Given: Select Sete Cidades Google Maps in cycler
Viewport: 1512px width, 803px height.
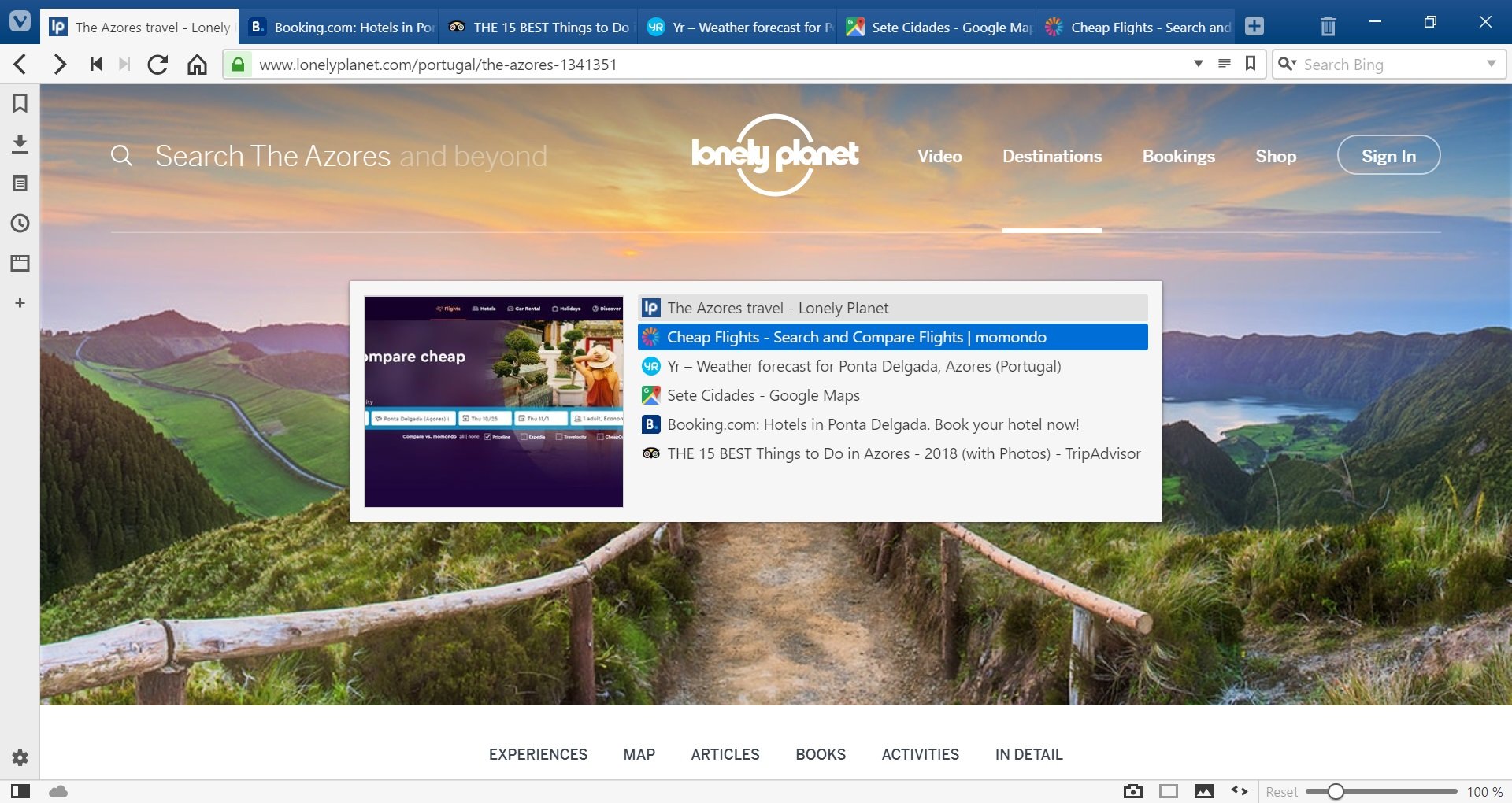Looking at the screenshot, I should 893,395.
